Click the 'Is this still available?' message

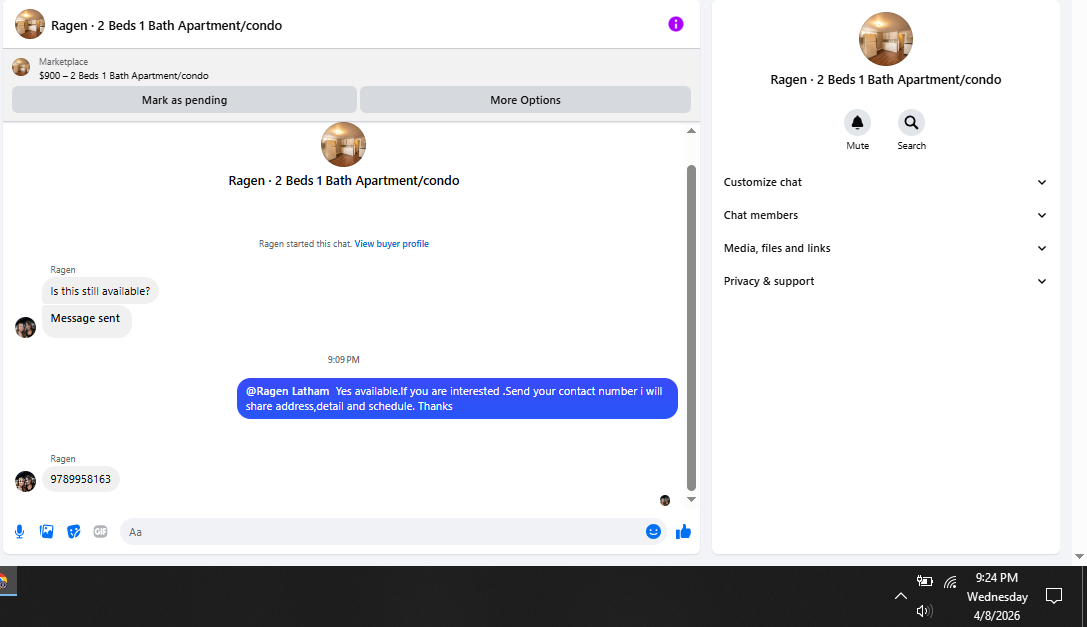tap(100, 291)
